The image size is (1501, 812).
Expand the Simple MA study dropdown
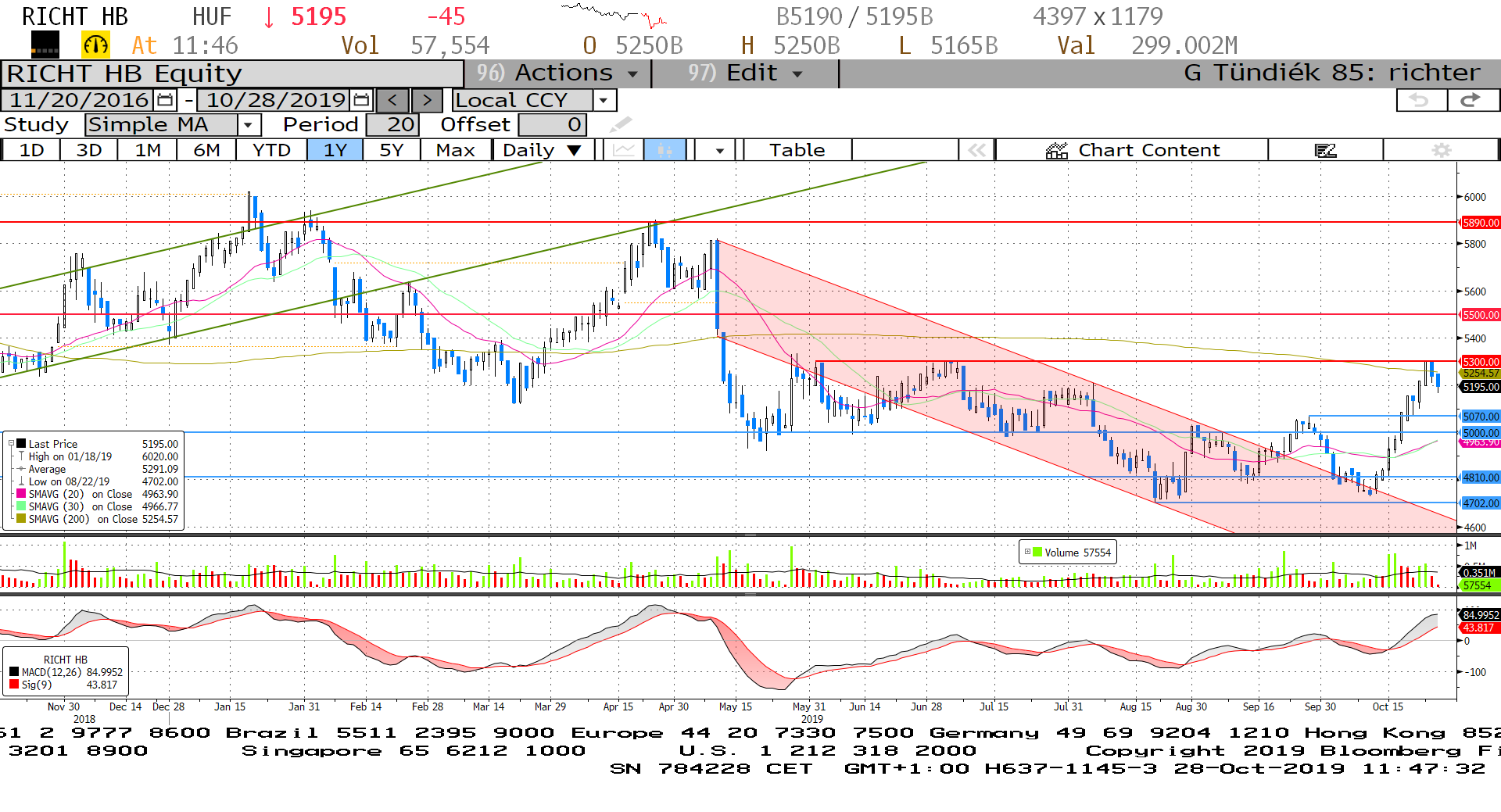(249, 125)
